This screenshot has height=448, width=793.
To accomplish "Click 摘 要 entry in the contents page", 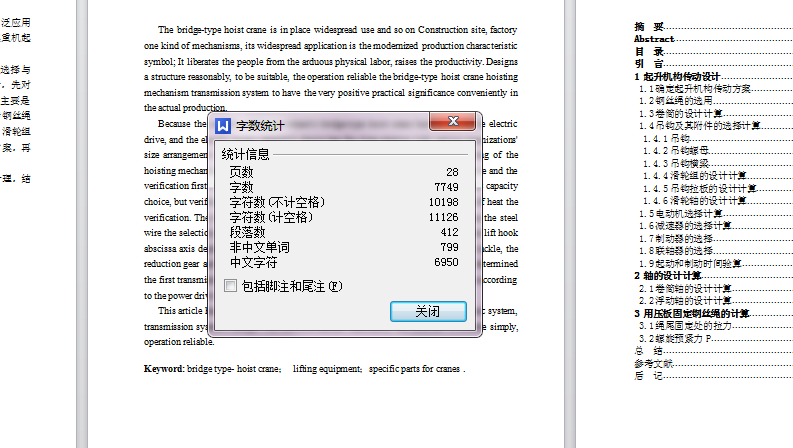I will click(713, 27).
